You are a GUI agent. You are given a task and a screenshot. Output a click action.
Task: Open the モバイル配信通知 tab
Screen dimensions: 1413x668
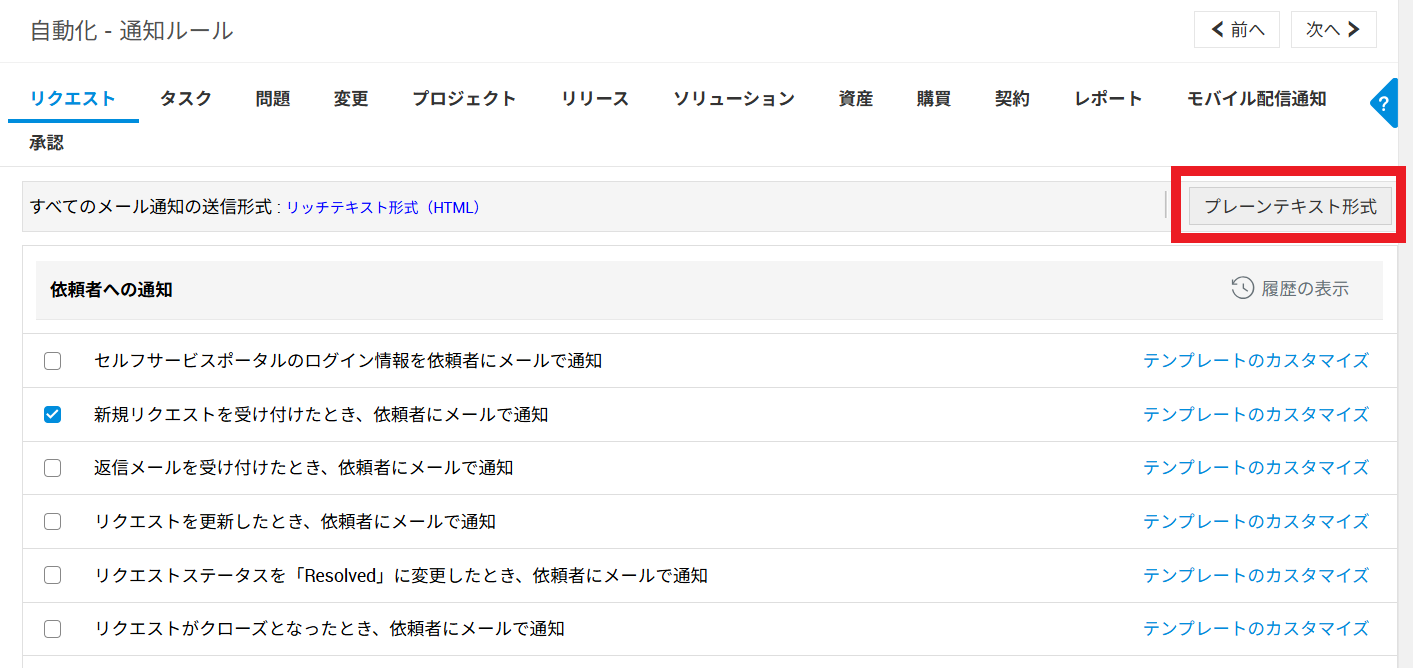tap(1256, 98)
